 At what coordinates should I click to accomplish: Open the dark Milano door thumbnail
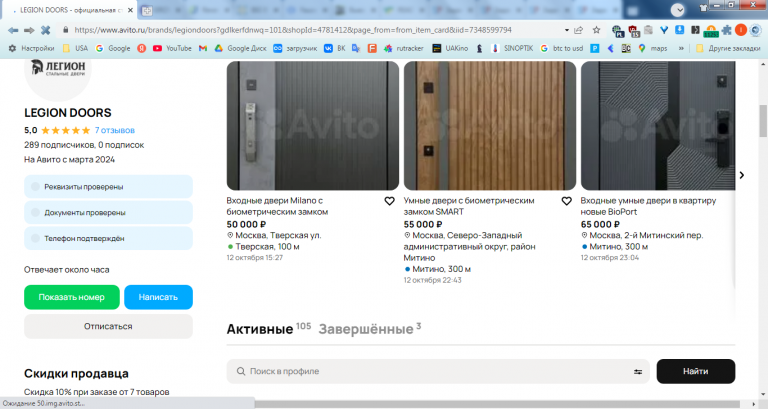pos(312,126)
